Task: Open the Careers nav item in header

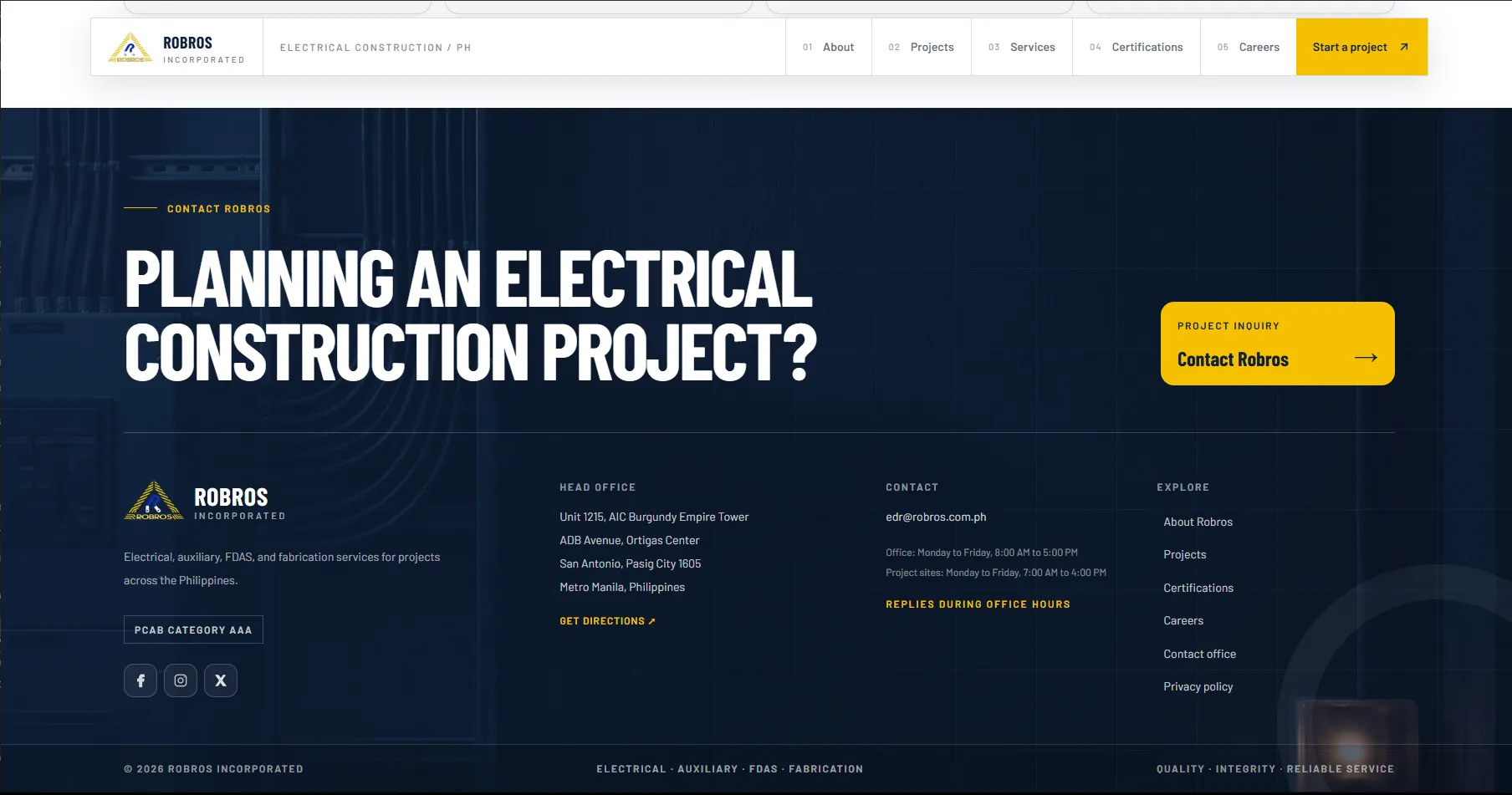Action: point(1249,48)
